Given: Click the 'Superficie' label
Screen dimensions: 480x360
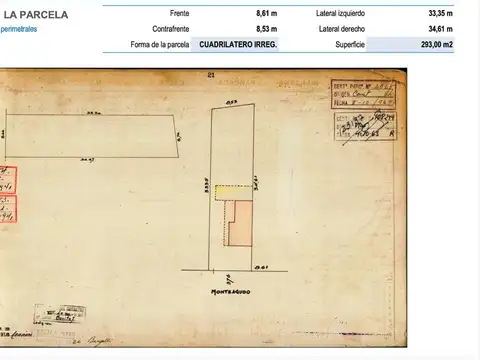Looking at the screenshot, I should pyautogui.click(x=350, y=44).
